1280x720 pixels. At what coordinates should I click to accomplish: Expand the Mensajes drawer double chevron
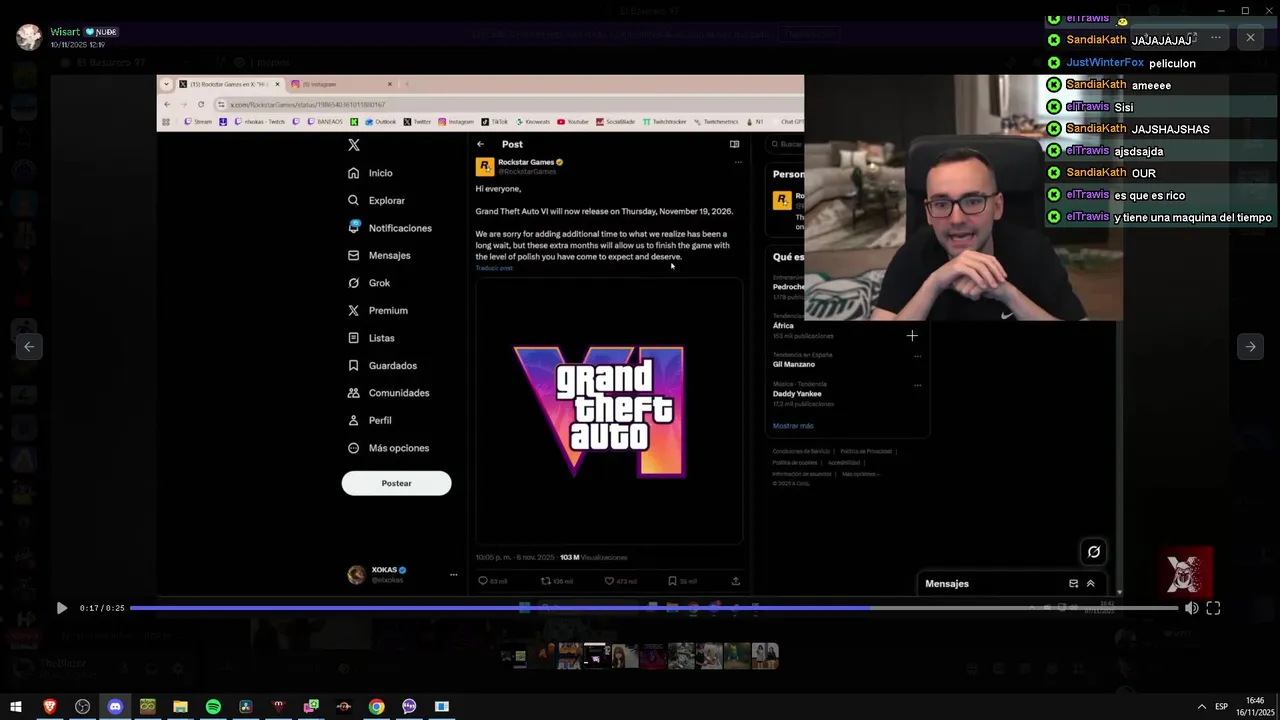tap(1090, 584)
